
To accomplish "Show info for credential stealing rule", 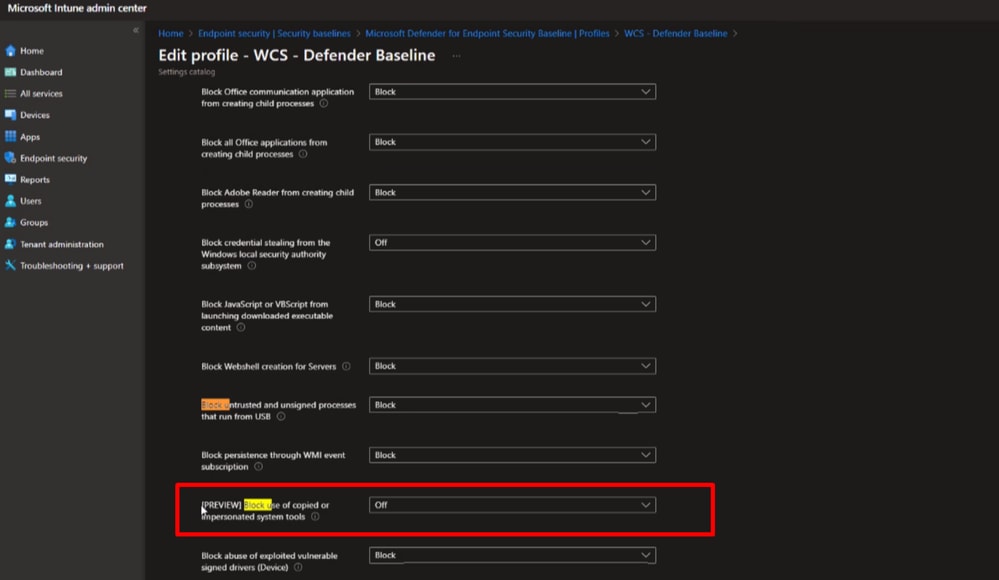I will point(252,266).
